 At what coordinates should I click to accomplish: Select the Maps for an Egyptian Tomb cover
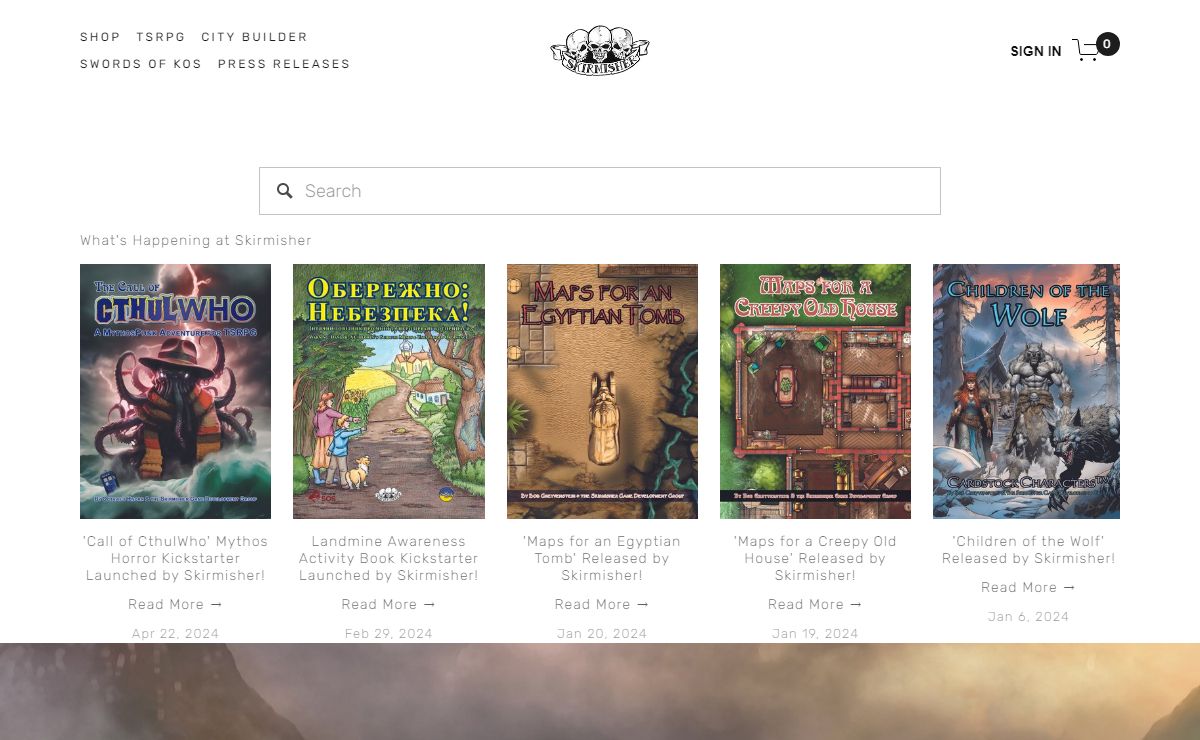602,391
